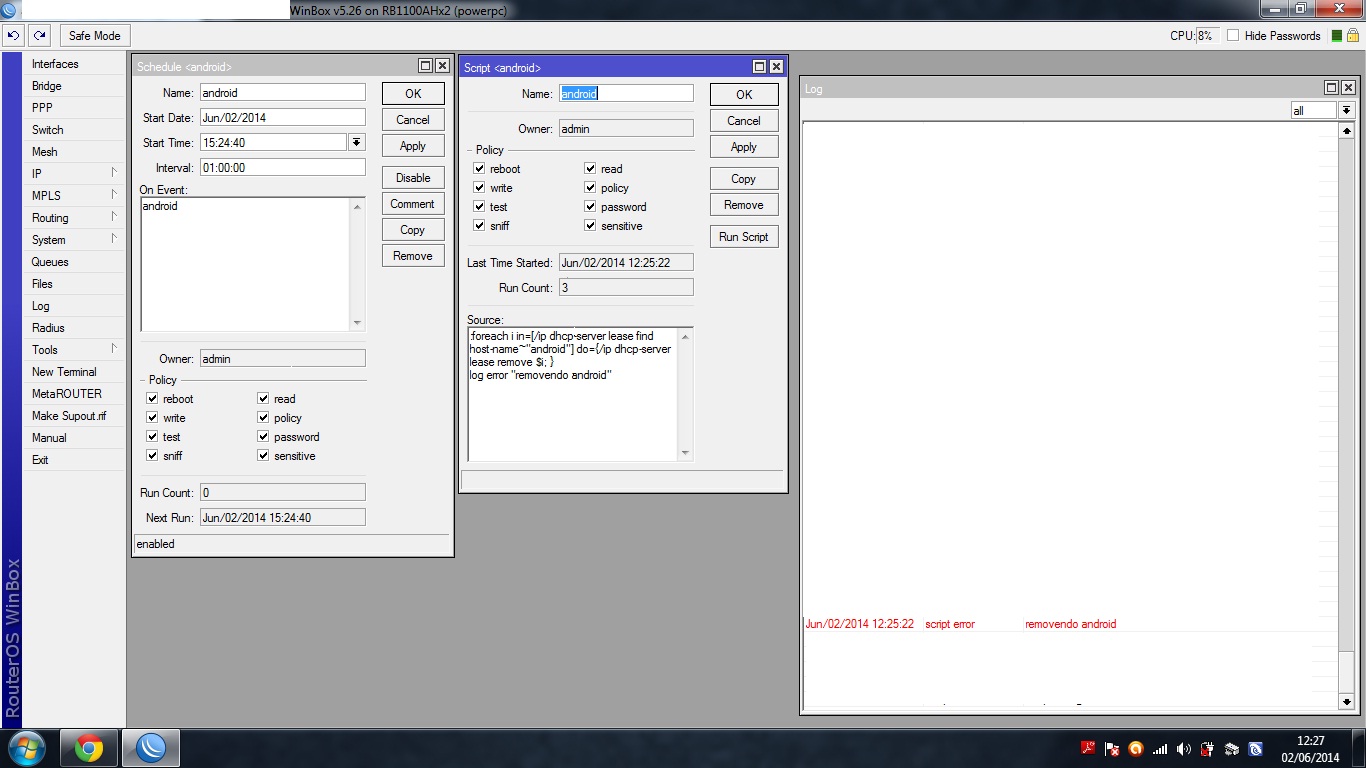Expand the Routing submenu
The image size is (1366, 768).
(x=74, y=218)
